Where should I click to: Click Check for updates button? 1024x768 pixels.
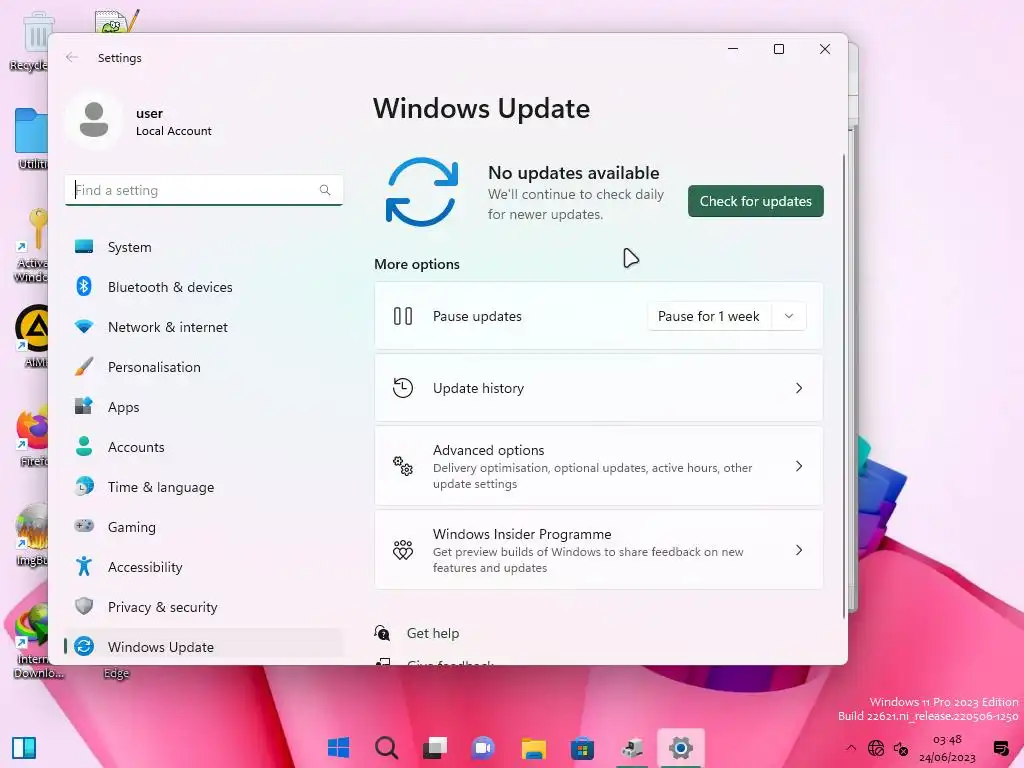click(x=756, y=201)
